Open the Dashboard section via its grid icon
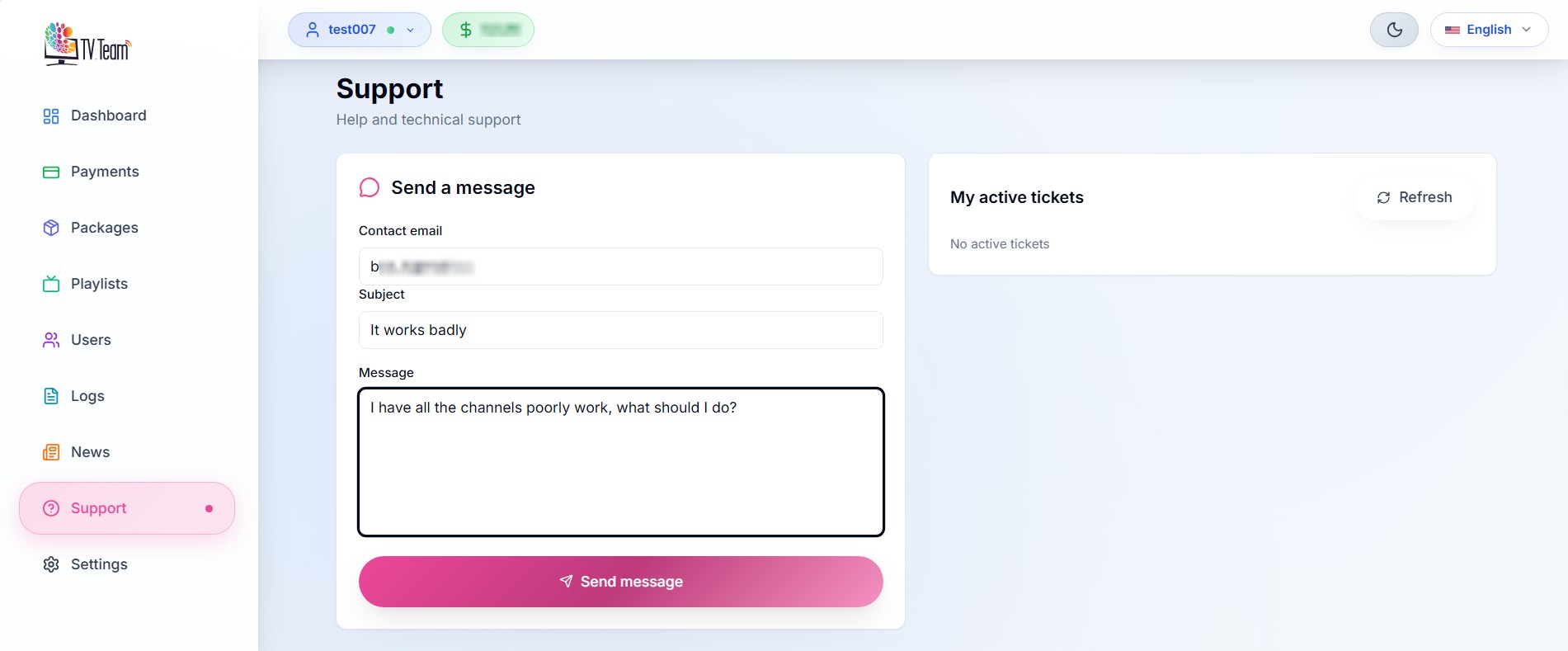This screenshot has width=1568, height=651. (x=50, y=116)
